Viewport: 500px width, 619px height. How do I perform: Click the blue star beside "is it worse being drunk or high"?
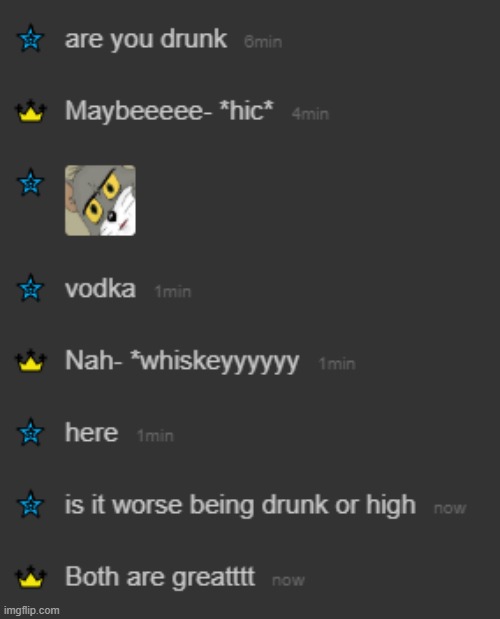point(31,504)
